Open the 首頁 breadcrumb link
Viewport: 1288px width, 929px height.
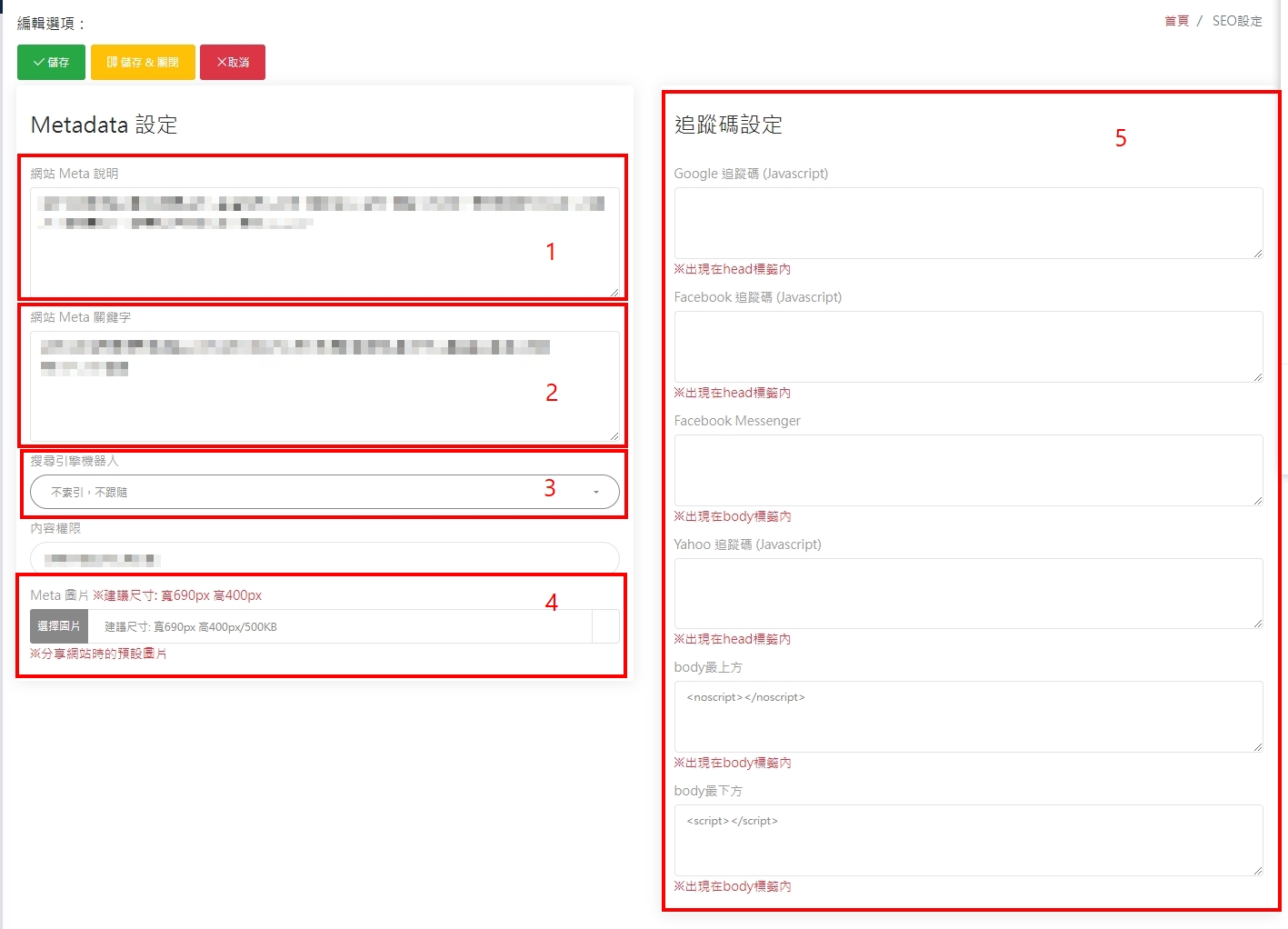coord(1176,21)
